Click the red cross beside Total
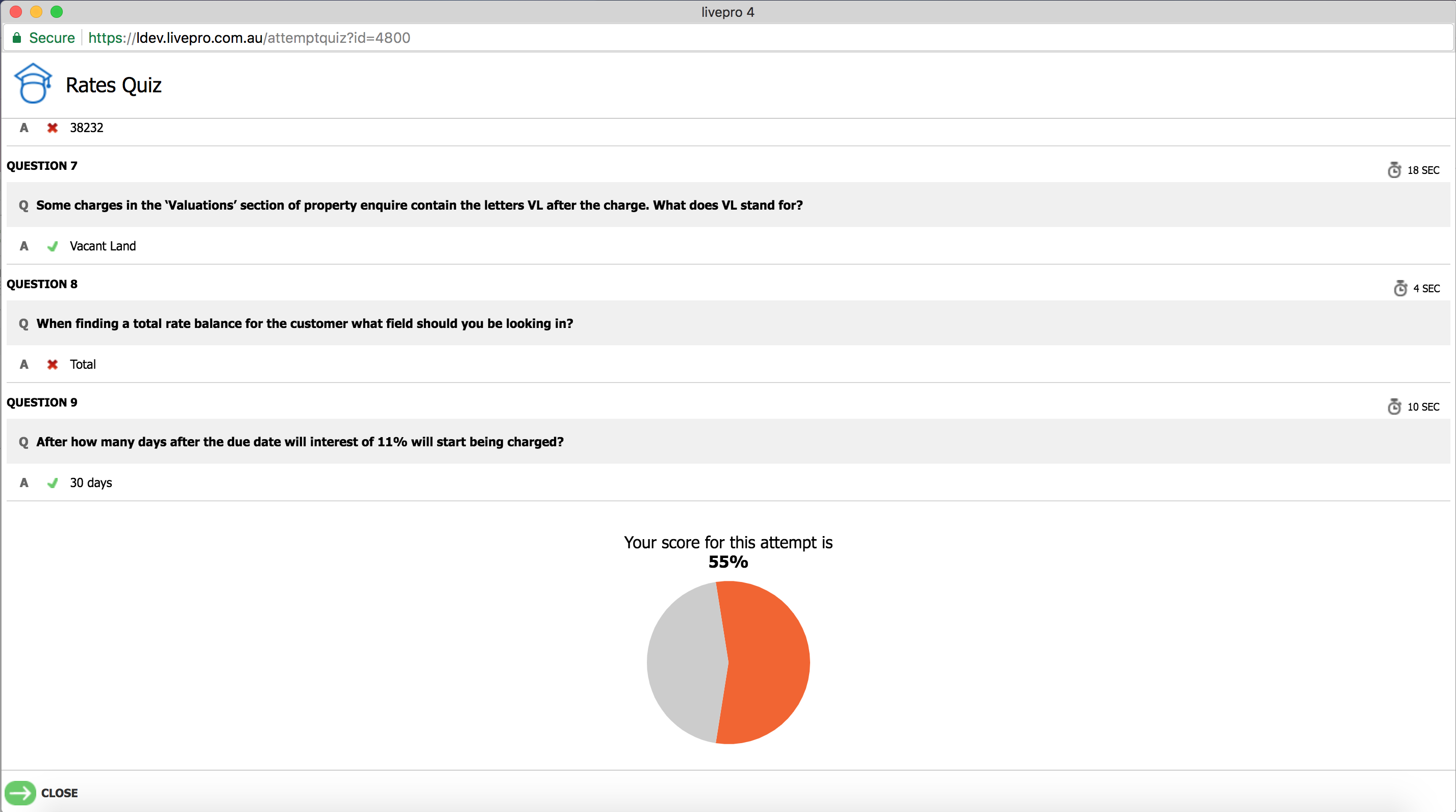 point(52,365)
